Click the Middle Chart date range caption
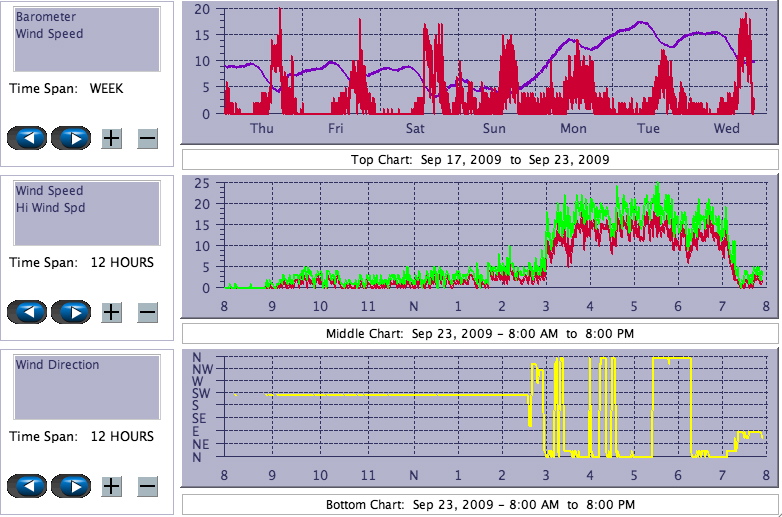This screenshot has height=517, width=782. 480,334
